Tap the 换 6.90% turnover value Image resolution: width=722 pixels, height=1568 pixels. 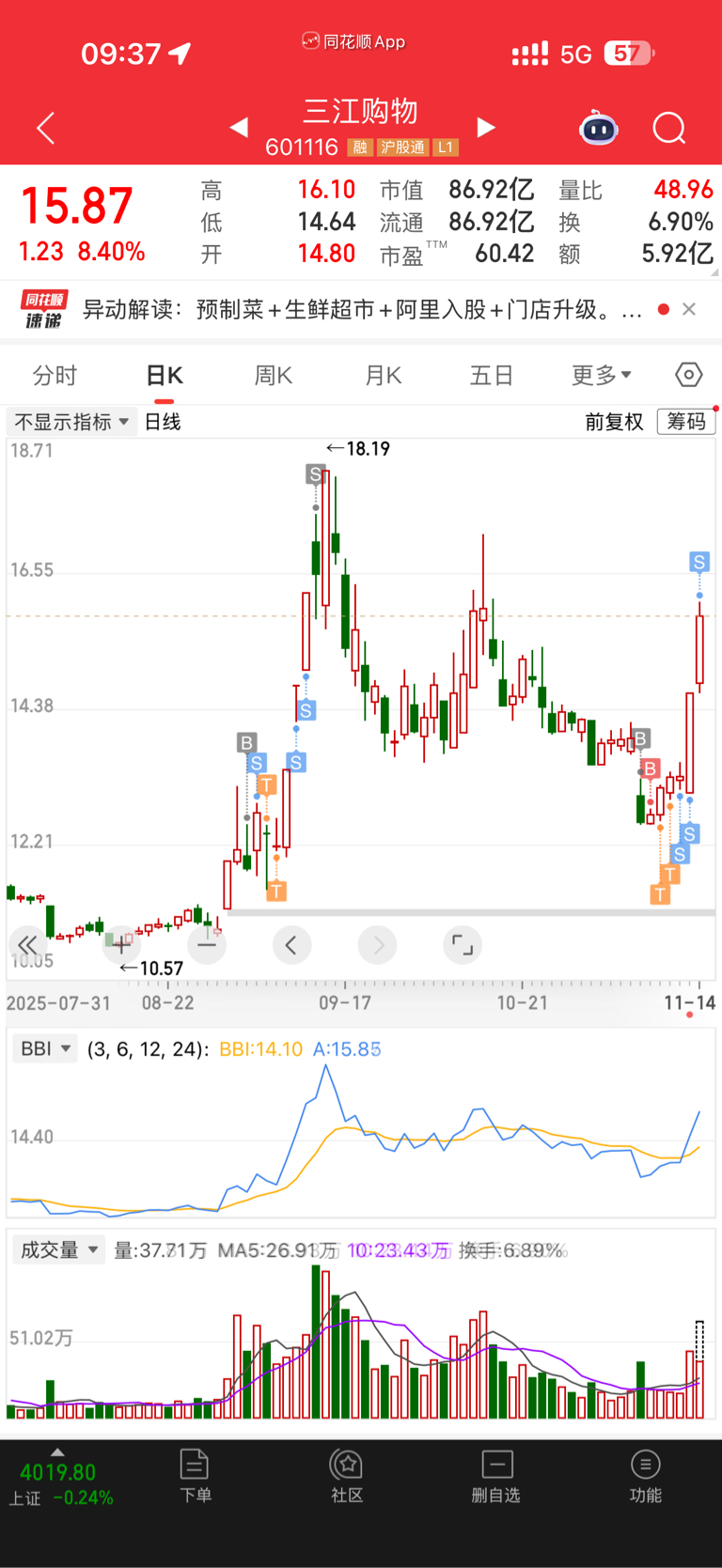coord(681,222)
